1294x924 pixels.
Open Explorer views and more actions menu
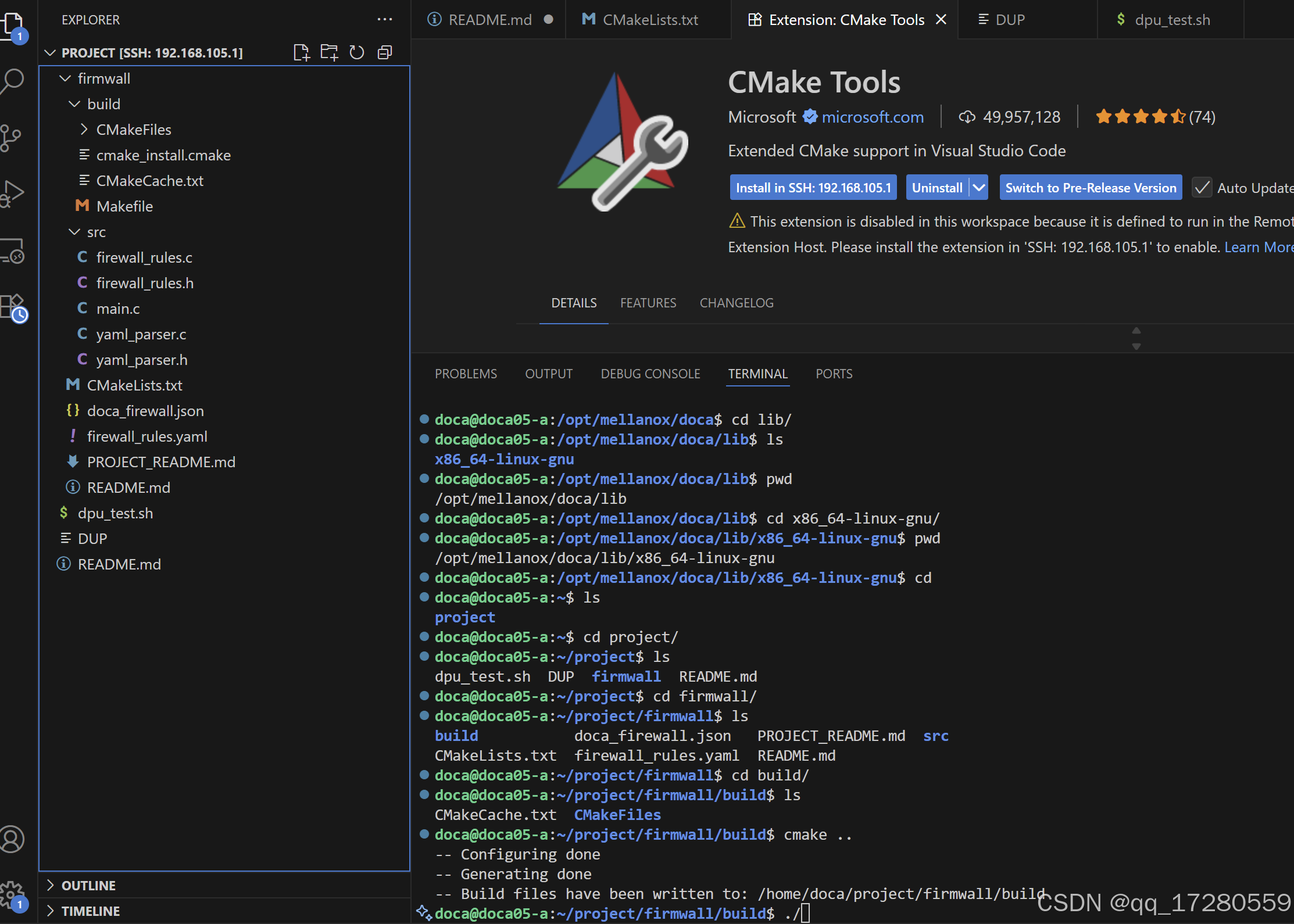(385, 20)
